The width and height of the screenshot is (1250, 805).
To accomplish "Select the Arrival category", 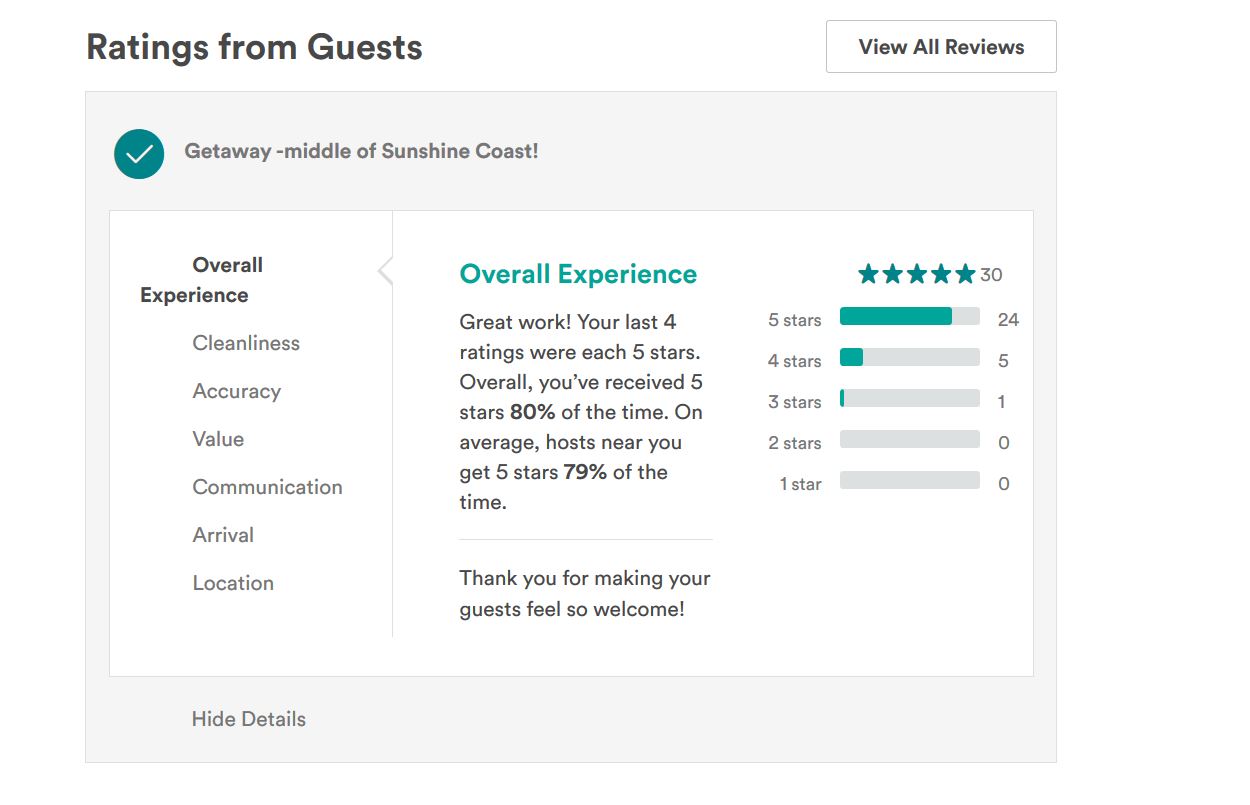I will pyautogui.click(x=223, y=535).
